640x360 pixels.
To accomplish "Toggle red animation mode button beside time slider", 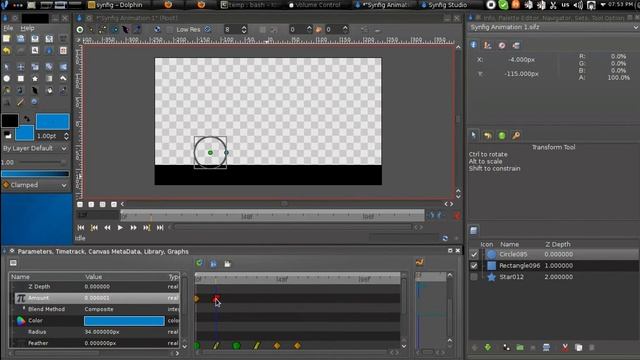I will (x=457, y=216).
